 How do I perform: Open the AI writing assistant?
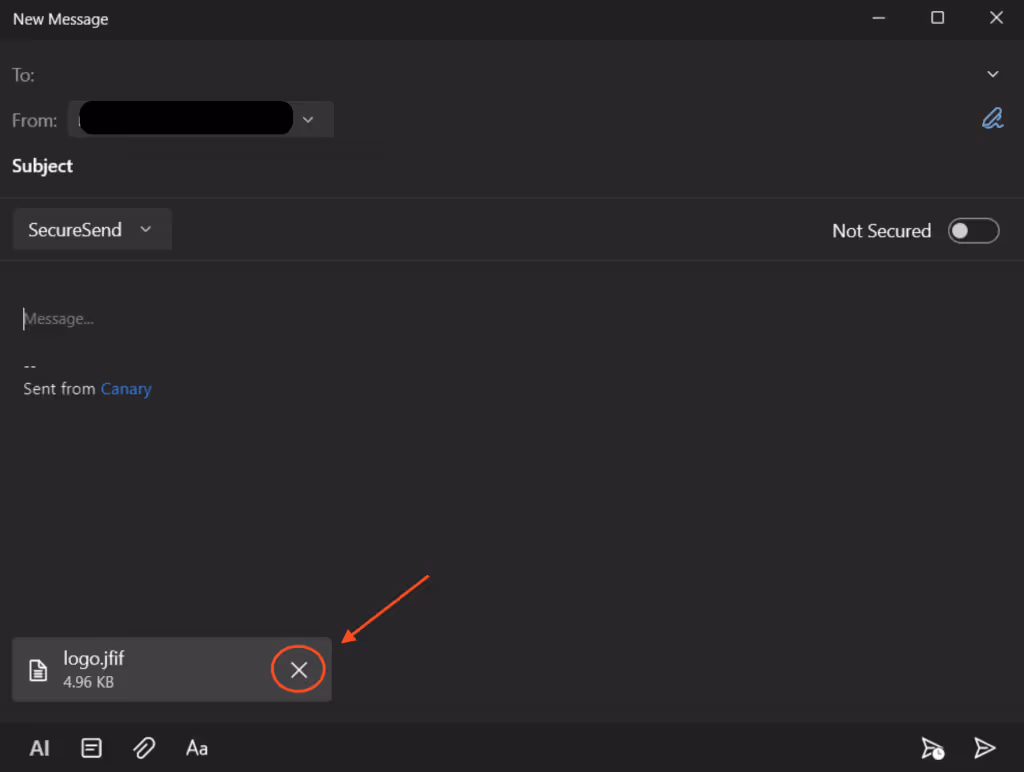(39, 748)
